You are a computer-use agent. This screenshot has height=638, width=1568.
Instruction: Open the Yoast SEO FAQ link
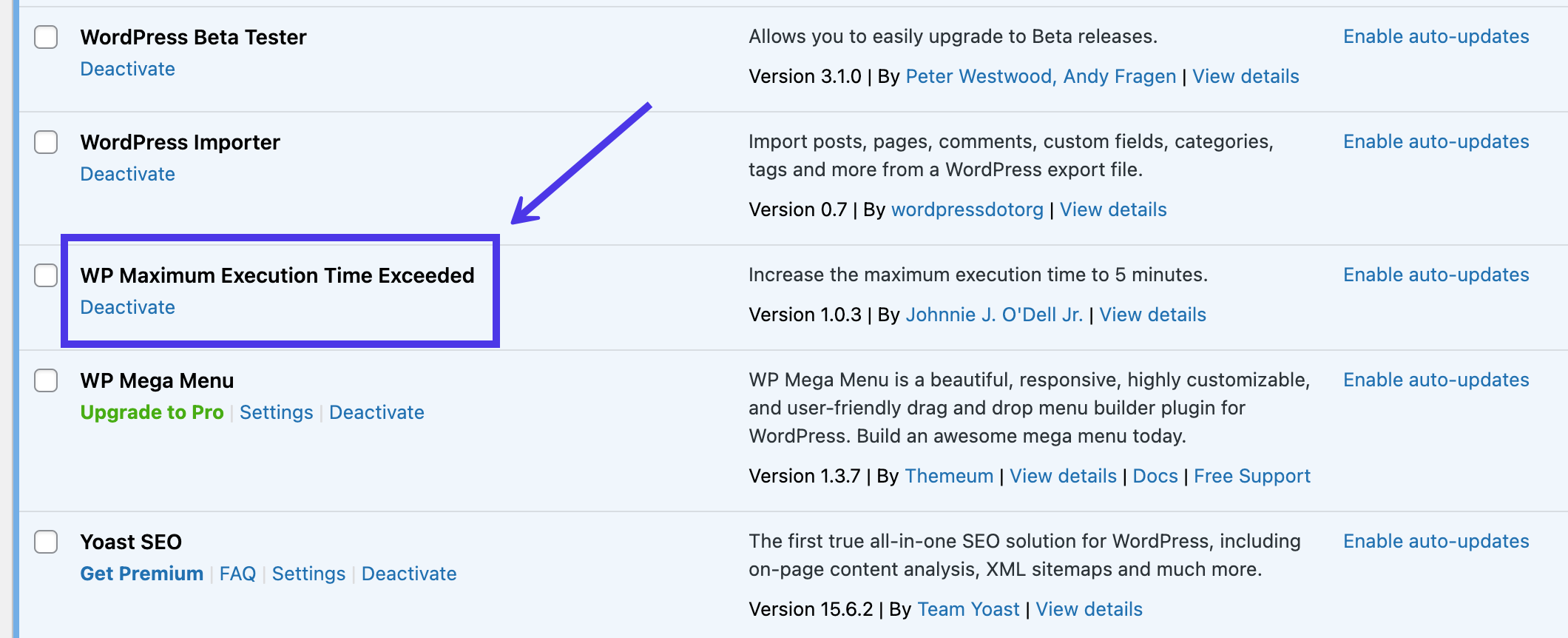pyautogui.click(x=237, y=574)
